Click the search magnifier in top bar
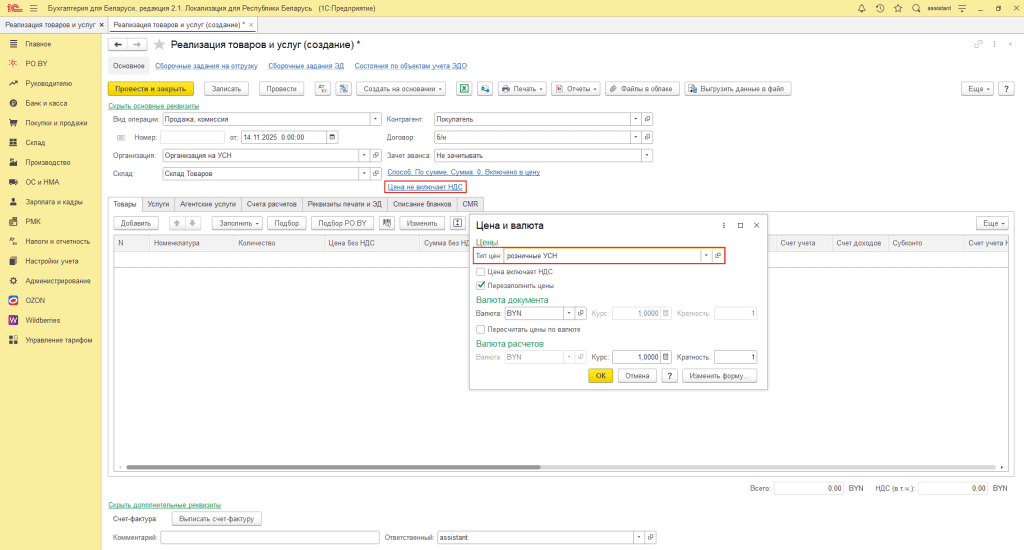This screenshot has height=550, width=1024. point(916,8)
